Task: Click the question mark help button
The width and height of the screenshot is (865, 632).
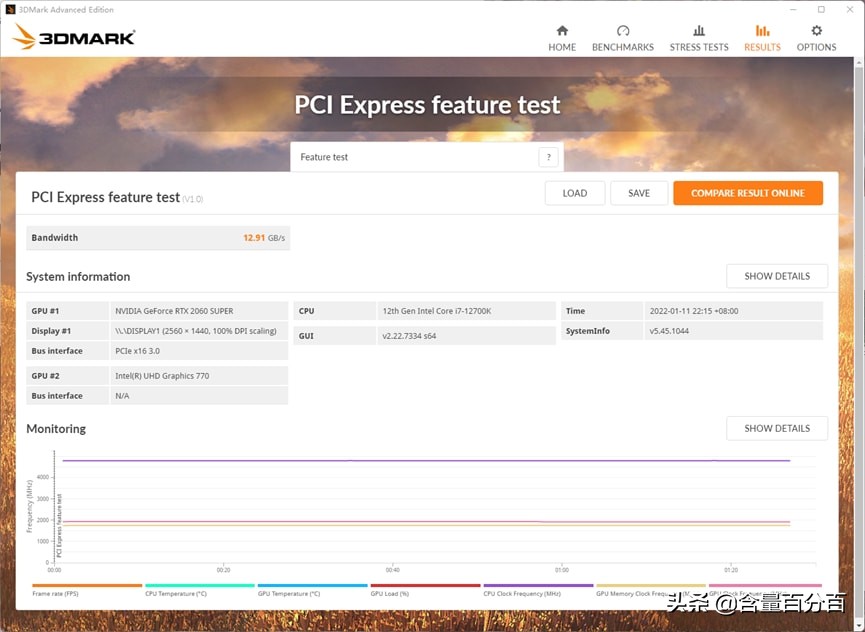Action: click(548, 157)
